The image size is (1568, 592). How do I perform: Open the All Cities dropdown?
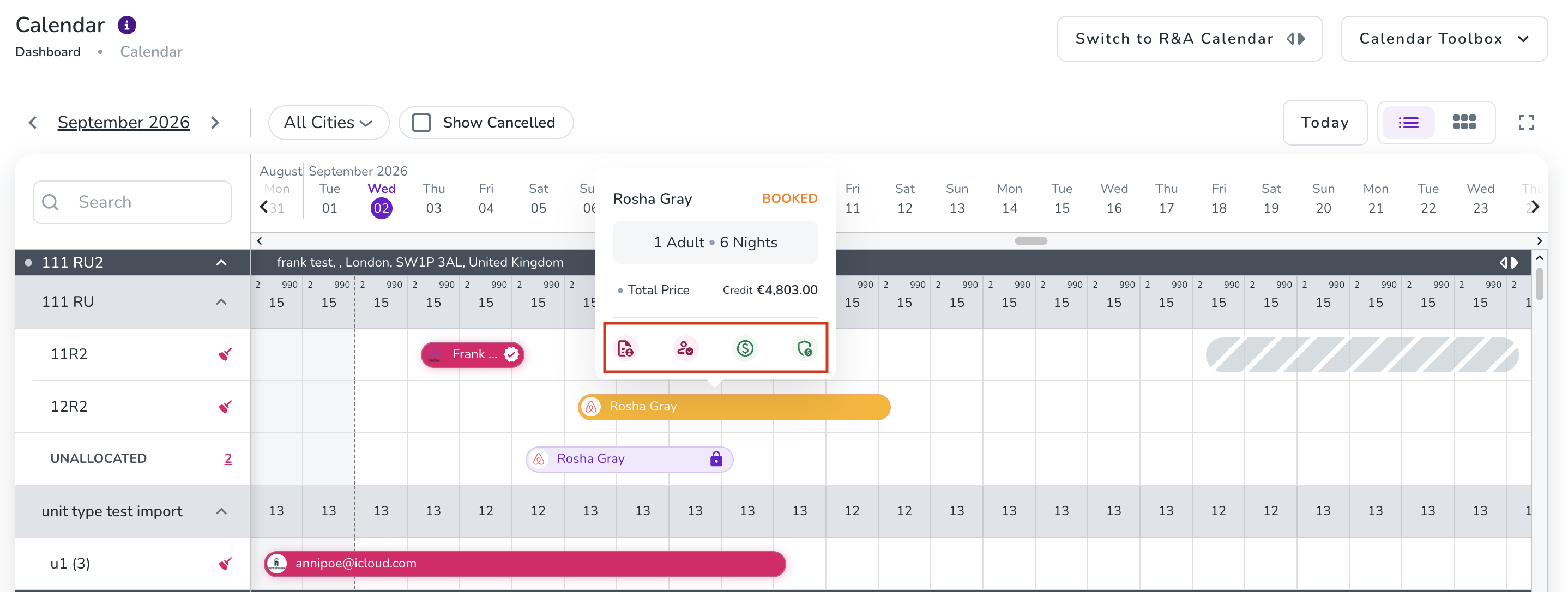pos(328,122)
